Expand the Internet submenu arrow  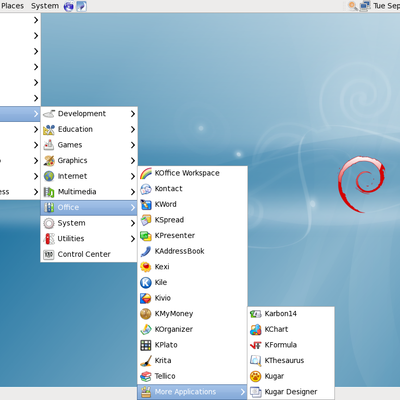(133, 176)
